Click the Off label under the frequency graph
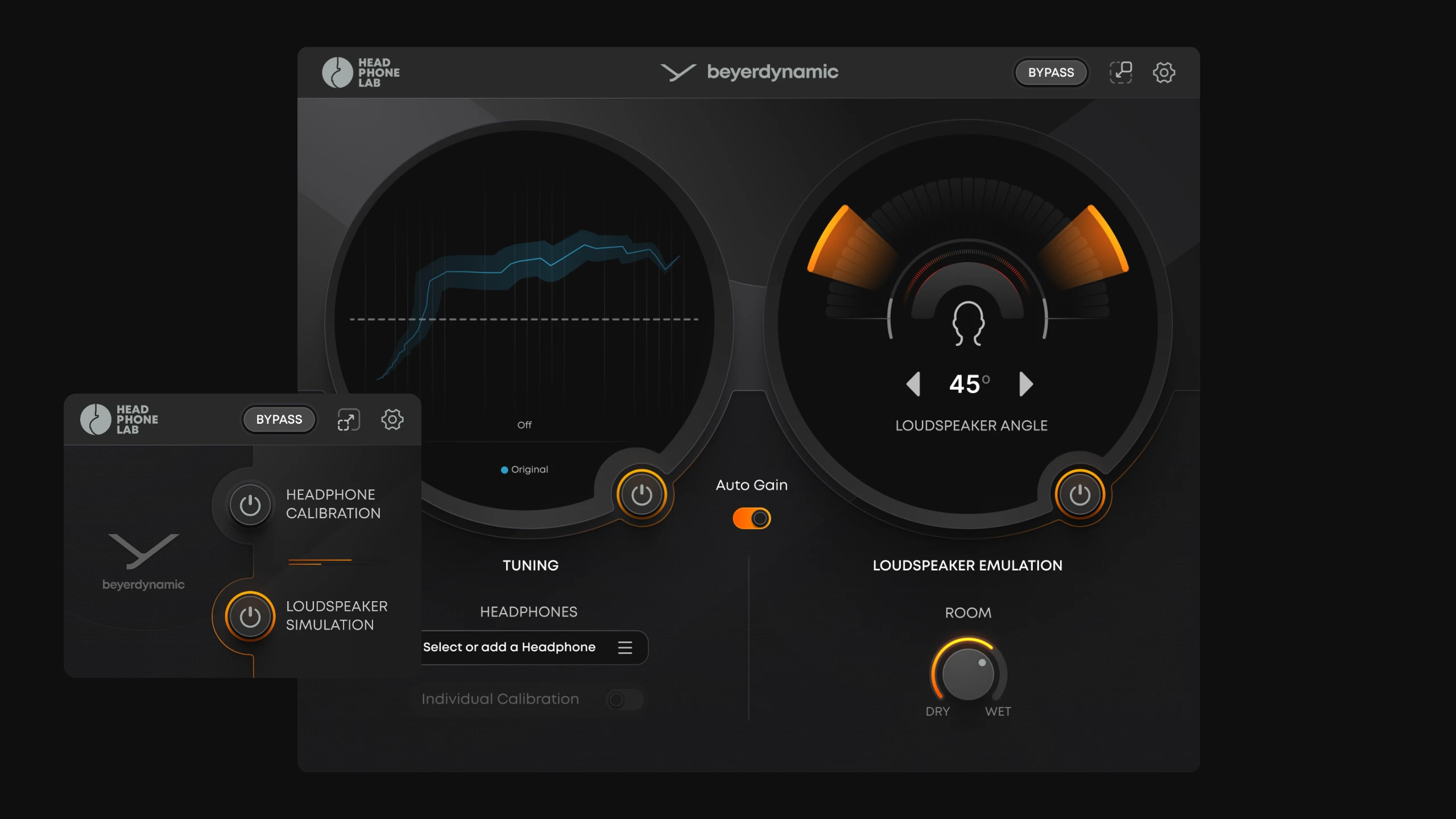 coord(524,425)
